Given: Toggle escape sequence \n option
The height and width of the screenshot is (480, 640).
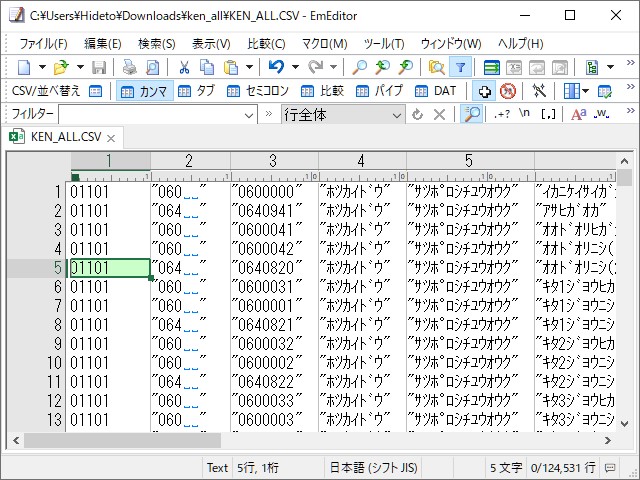Looking at the screenshot, I should (x=524, y=113).
